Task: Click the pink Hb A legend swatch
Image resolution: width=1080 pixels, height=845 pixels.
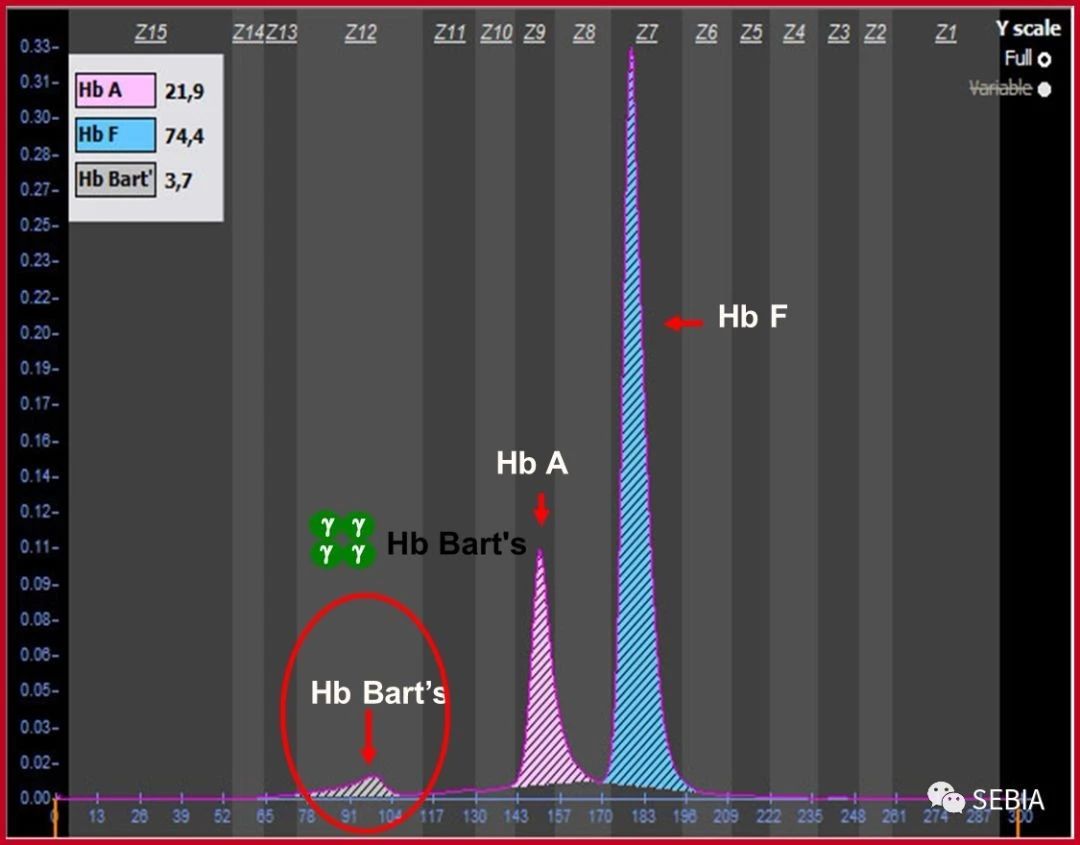Action: (x=115, y=91)
